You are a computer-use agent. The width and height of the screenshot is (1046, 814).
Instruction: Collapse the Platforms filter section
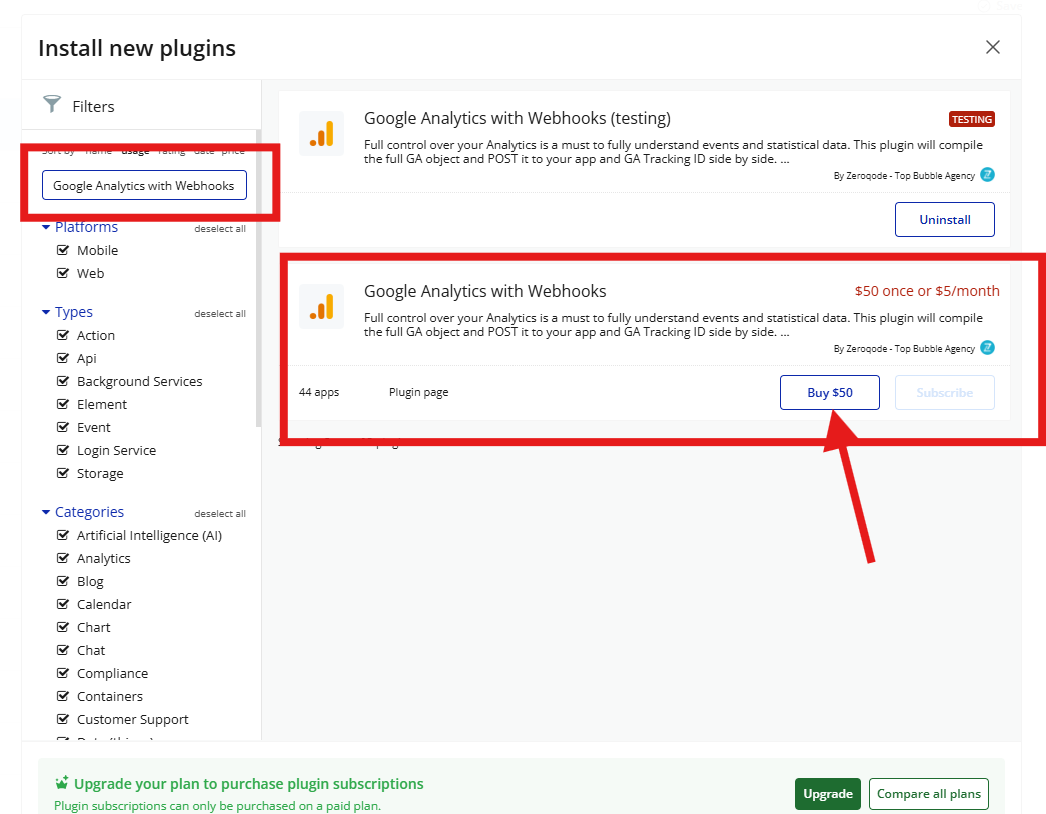[46, 228]
